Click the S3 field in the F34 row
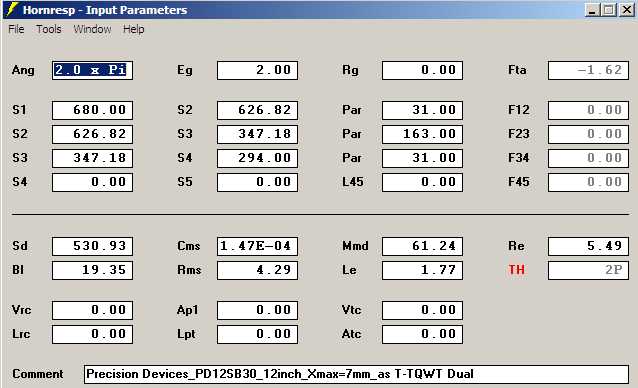This screenshot has height=388, width=638. 92,158
